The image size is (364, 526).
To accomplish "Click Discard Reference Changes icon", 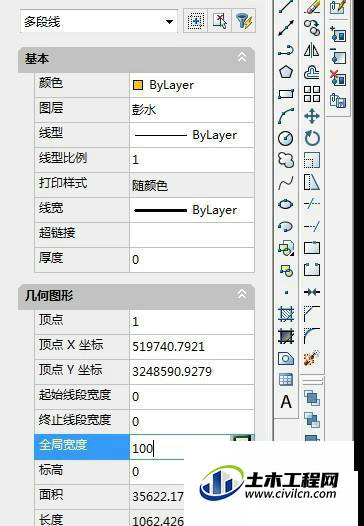I will coord(338,78).
